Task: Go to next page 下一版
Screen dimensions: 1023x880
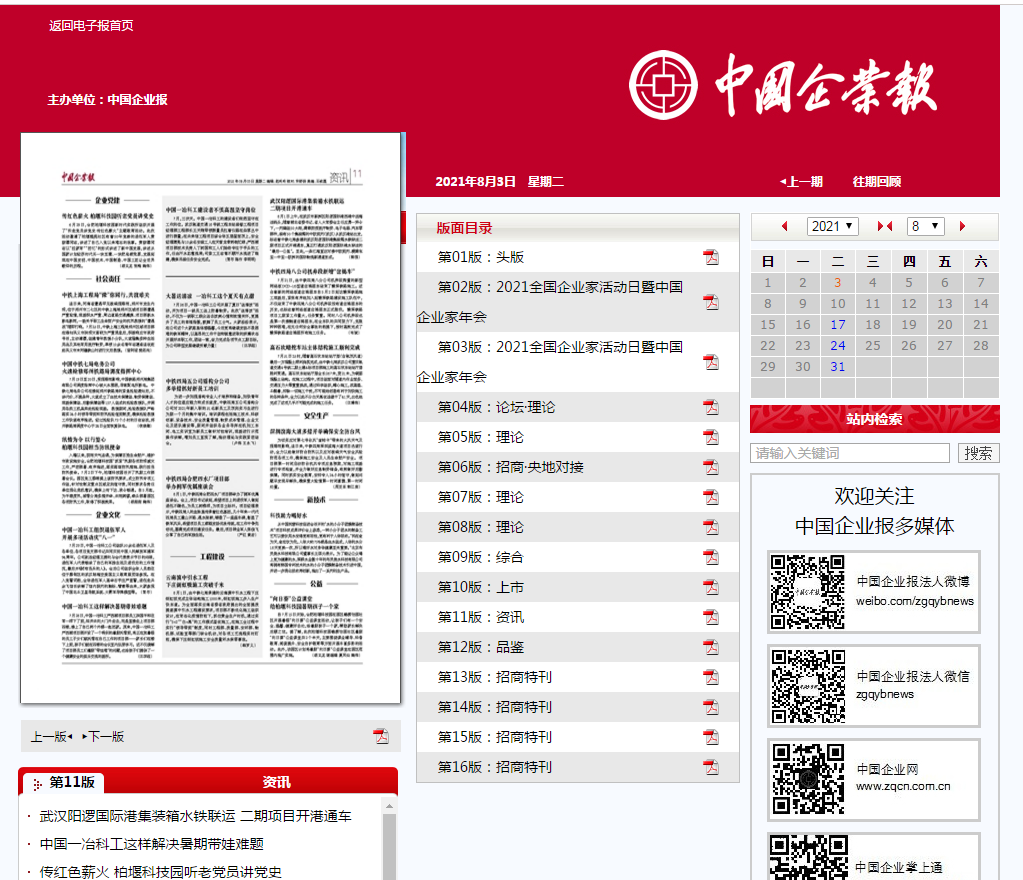Action: [103, 736]
